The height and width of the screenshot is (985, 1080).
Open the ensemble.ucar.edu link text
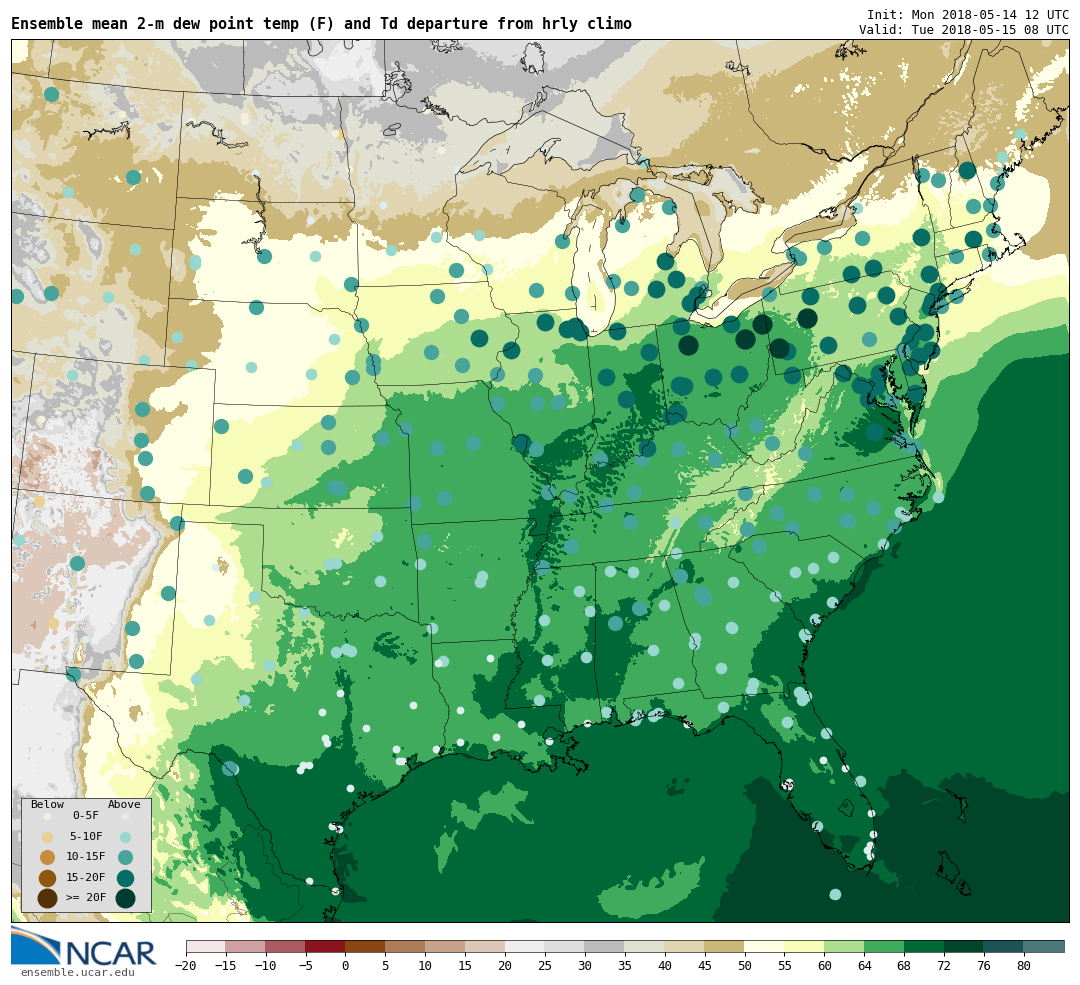point(77,972)
